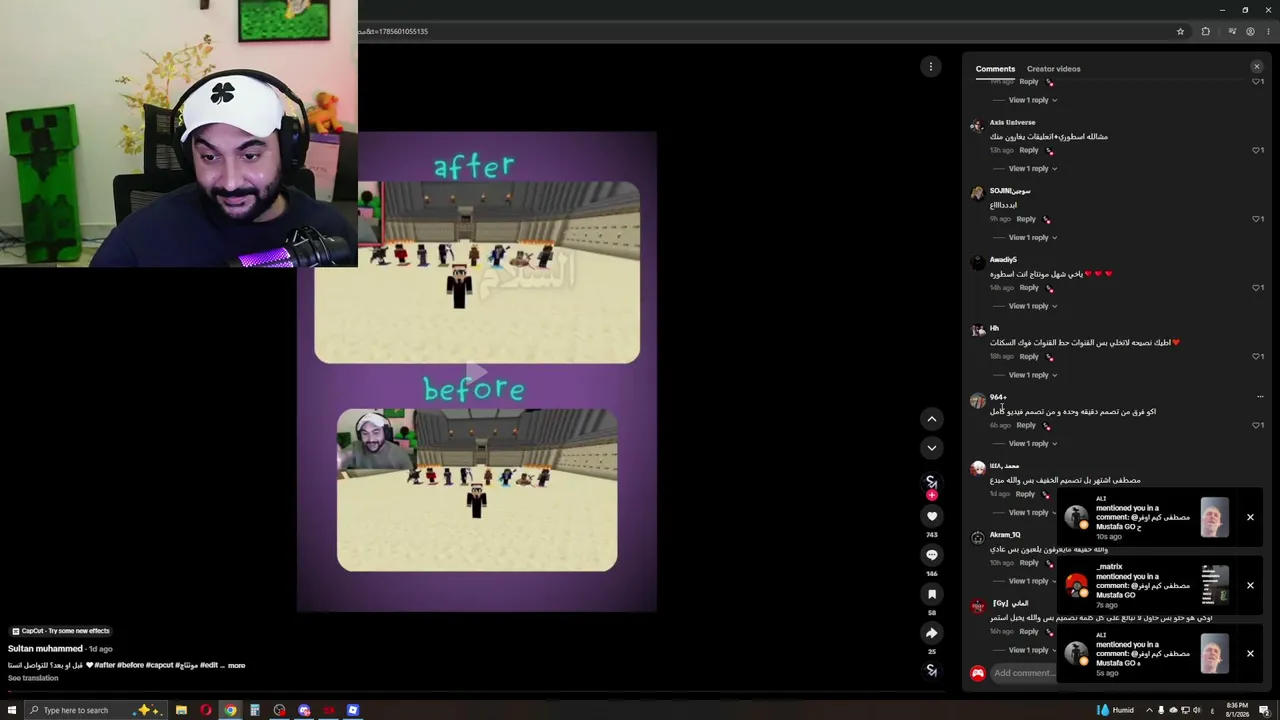Image resolution: width=1280 pixels, height=720 pixels.
Task: Reply to Hh's comment
Action: click(x=1029, y=356)
